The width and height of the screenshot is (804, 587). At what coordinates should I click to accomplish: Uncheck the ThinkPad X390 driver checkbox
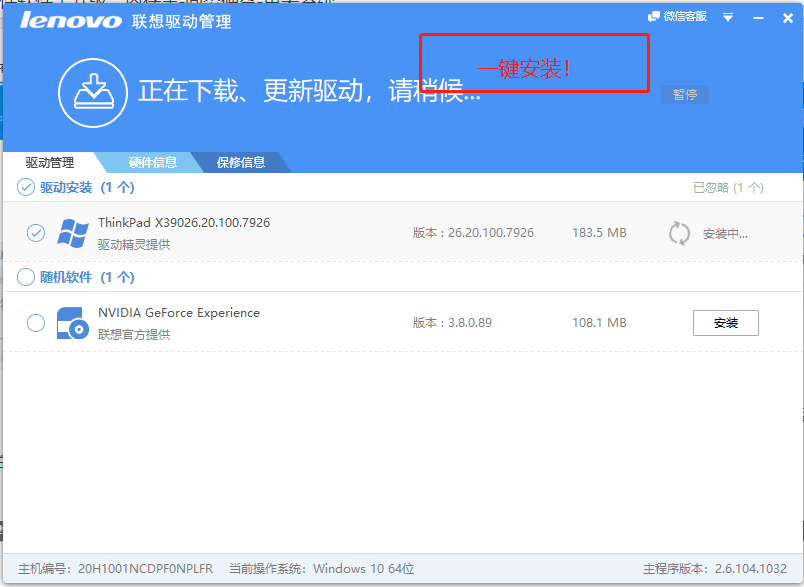click(x=36, y=233)
